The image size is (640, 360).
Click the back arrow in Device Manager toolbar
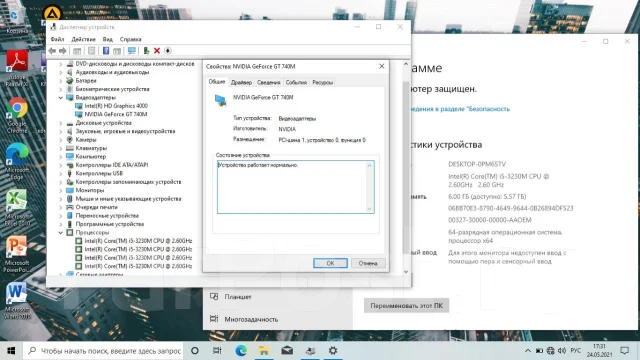pyautogui.click(x=52, y=51)
